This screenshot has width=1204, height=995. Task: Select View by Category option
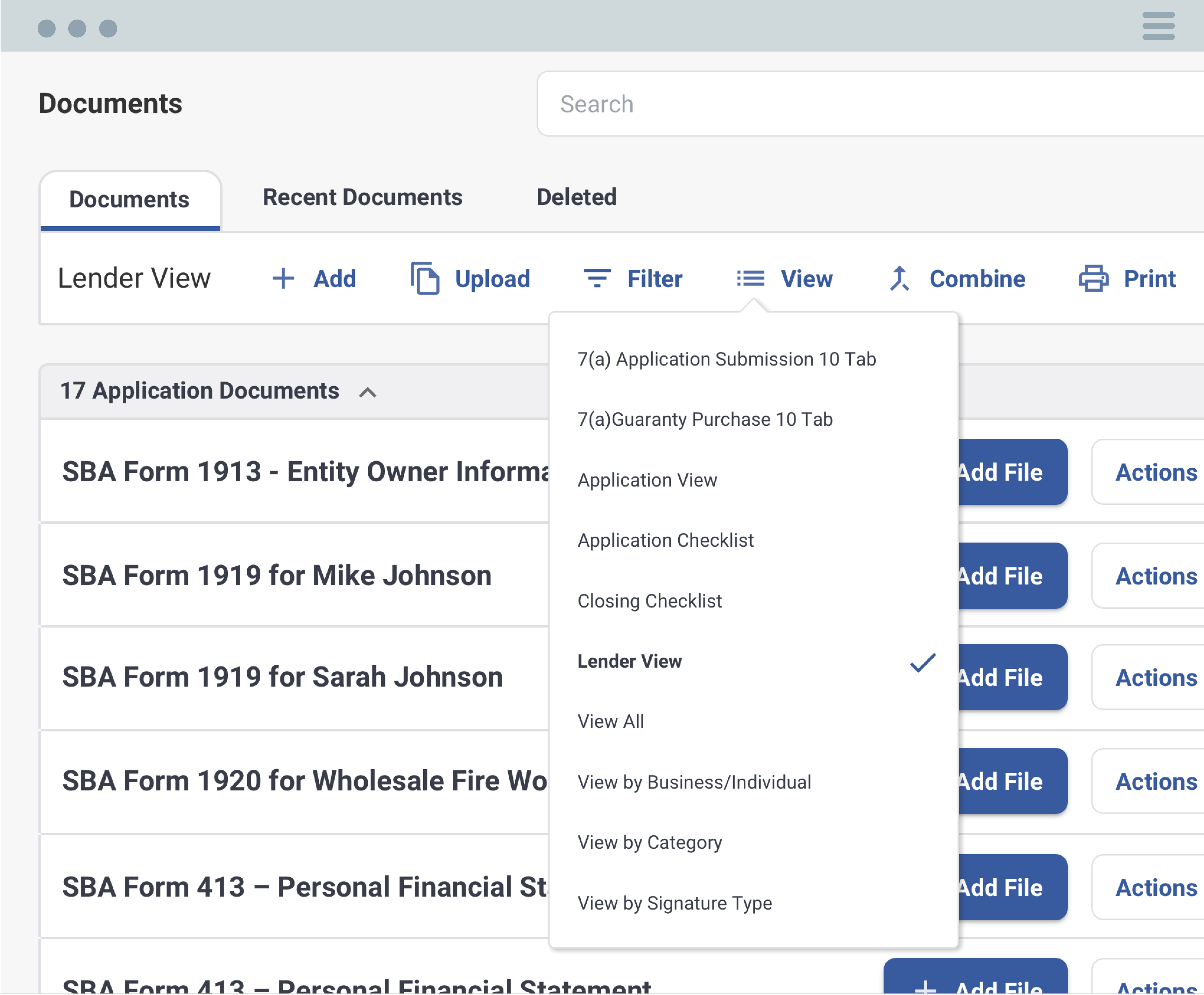[x=649, y=842]
